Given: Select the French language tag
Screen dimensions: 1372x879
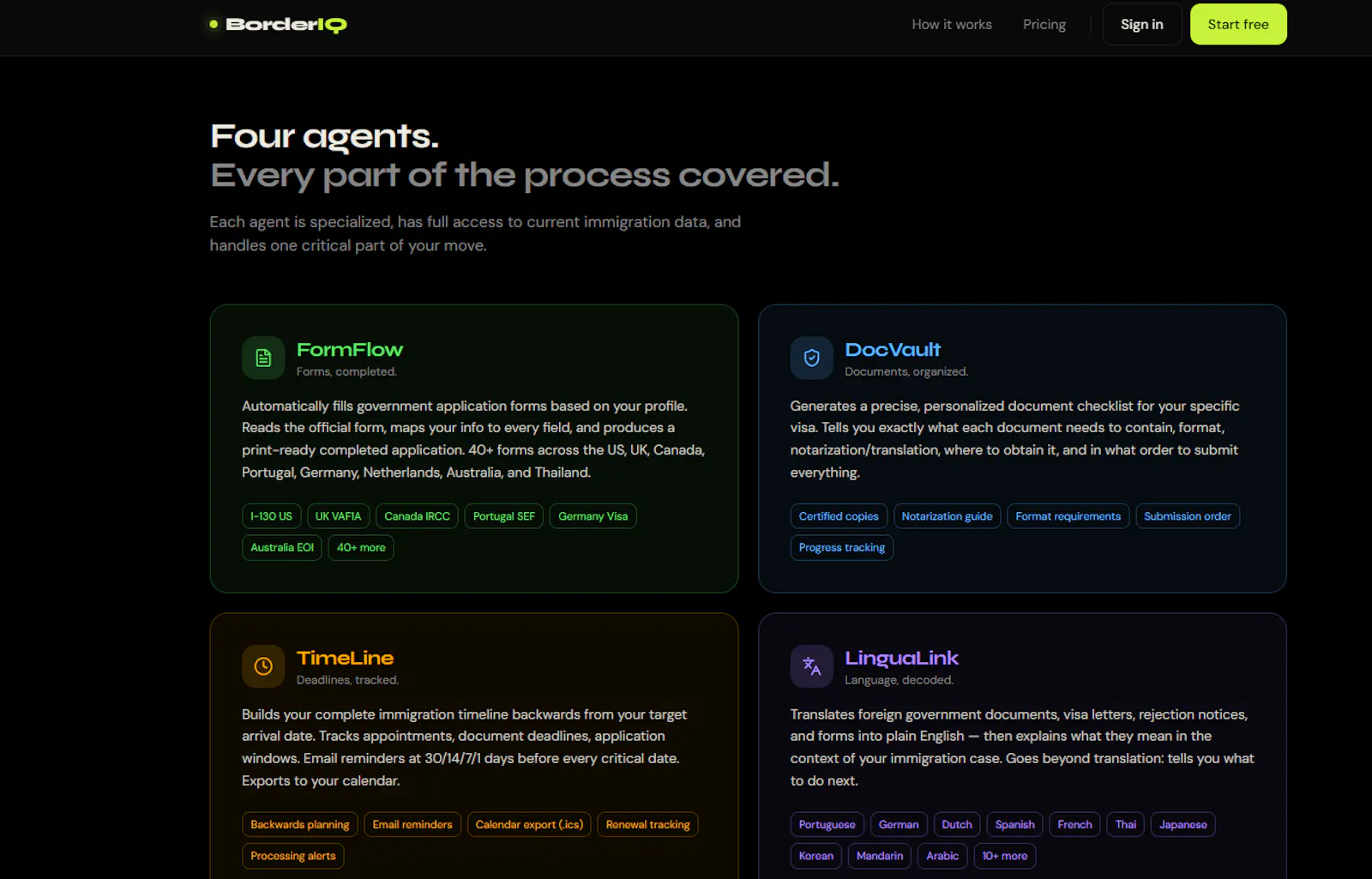Looking at the screenshot, I should pyautogui.click(x=1075, y=824).
